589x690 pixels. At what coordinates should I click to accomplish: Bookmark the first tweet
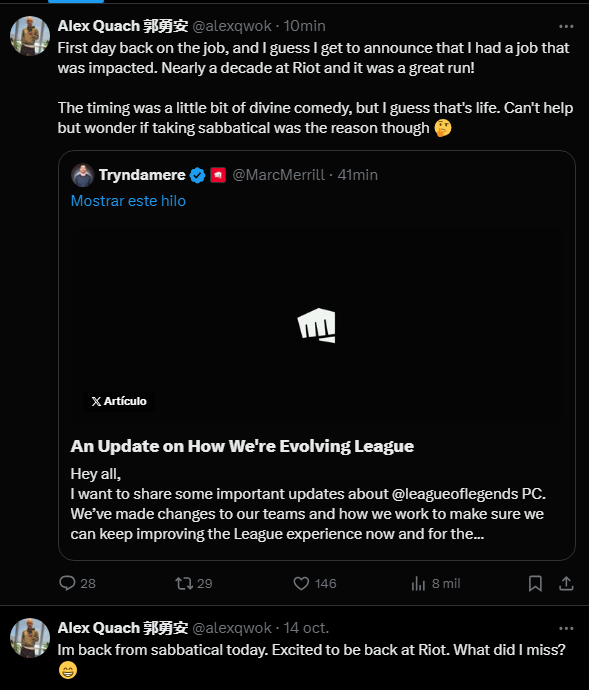(x=535, y=584)
